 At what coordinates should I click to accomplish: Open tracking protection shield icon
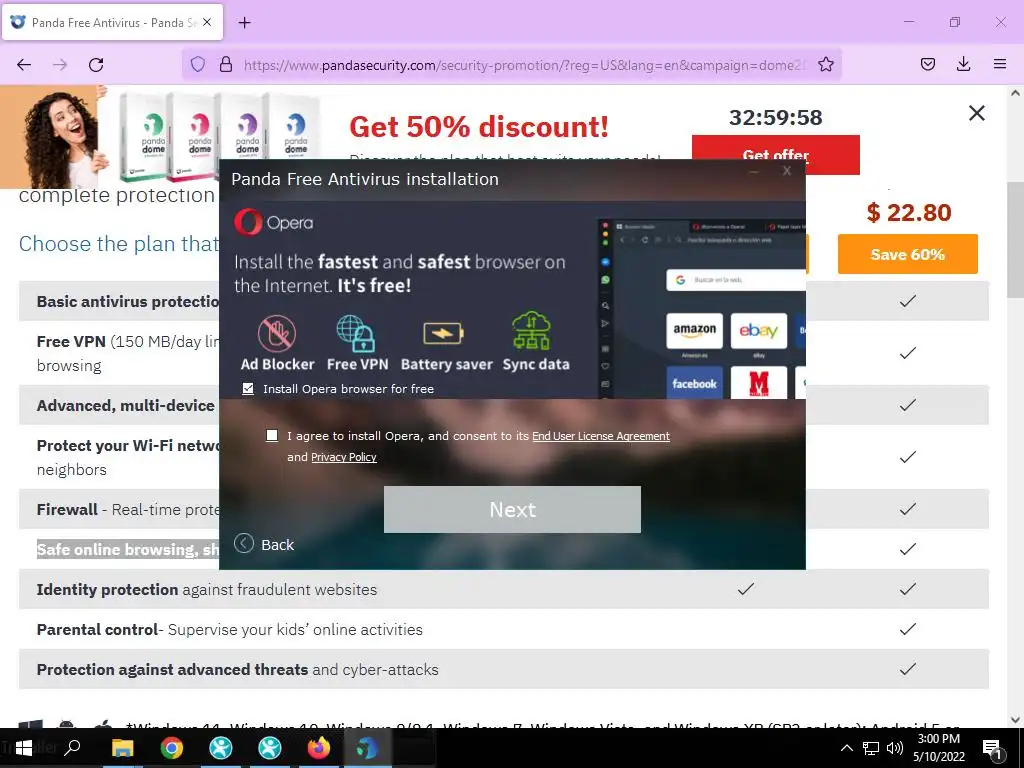click(x=198, y=64)
